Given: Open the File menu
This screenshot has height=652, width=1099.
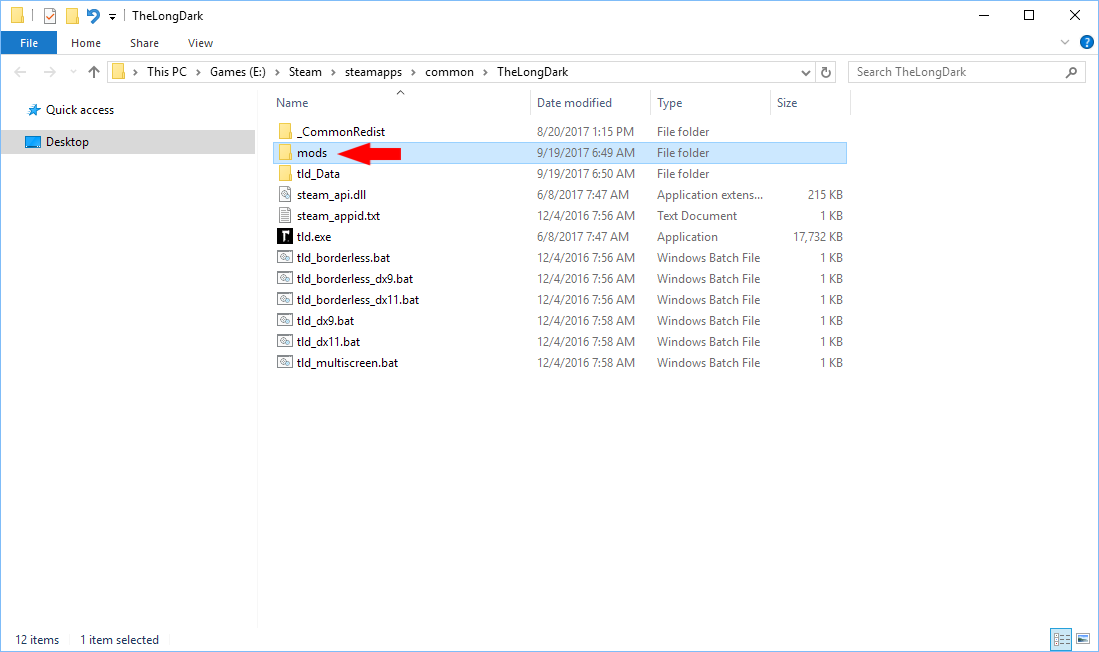Looking at the screenshot, I should click(29, 43).
